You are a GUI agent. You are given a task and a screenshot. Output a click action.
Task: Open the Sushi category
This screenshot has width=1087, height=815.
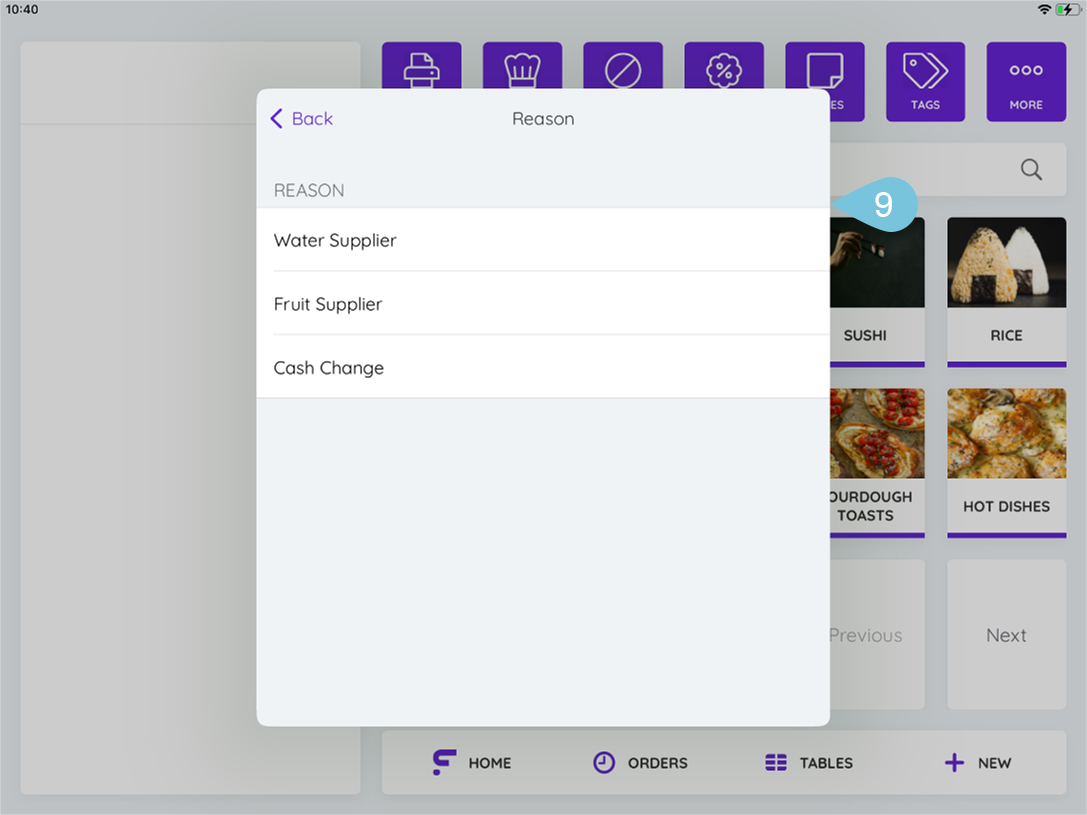[877, 292]
